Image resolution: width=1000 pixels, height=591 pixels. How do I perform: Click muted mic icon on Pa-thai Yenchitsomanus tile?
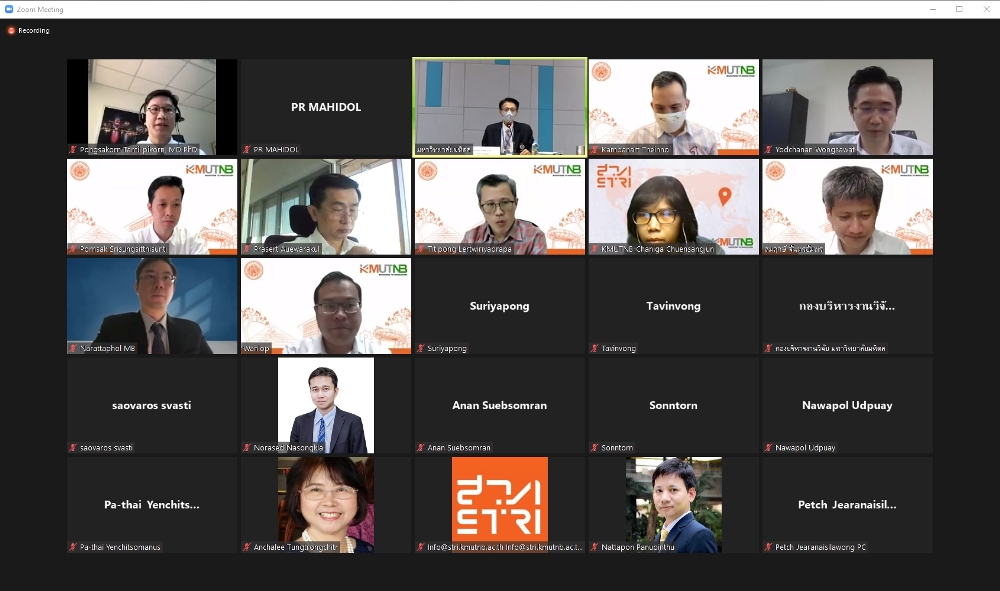pos(73,547)
